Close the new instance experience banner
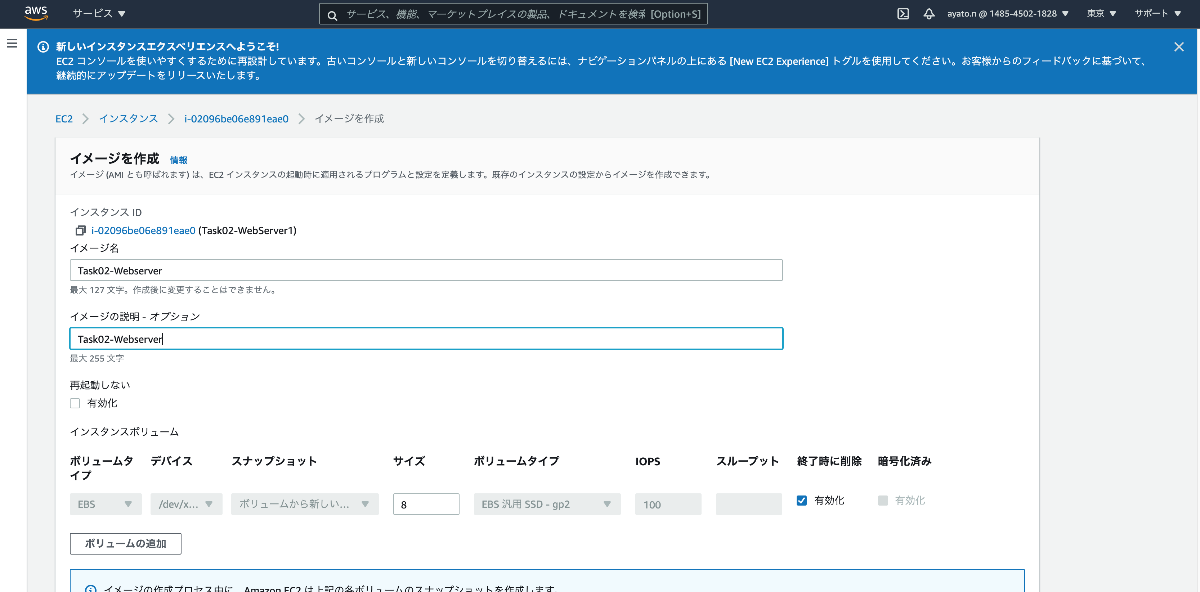1200x592 pixels. point(1179,47)
